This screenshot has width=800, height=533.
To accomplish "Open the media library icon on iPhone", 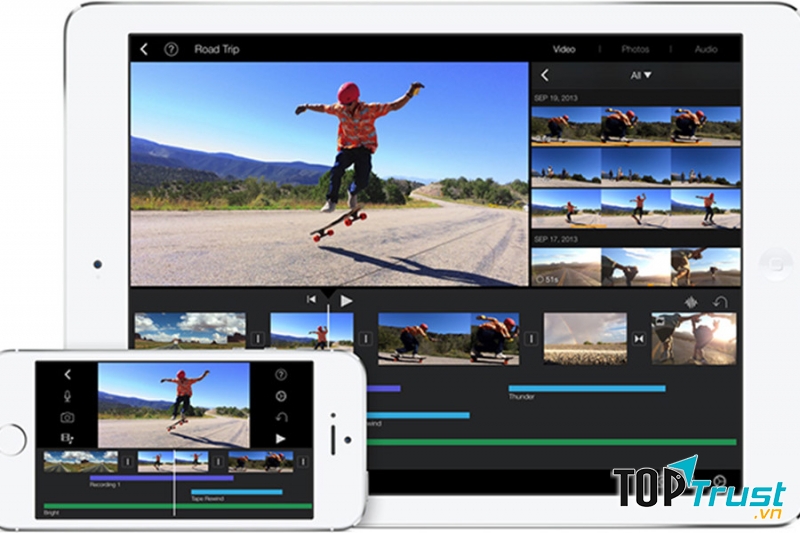I will [x=67, y=439].
